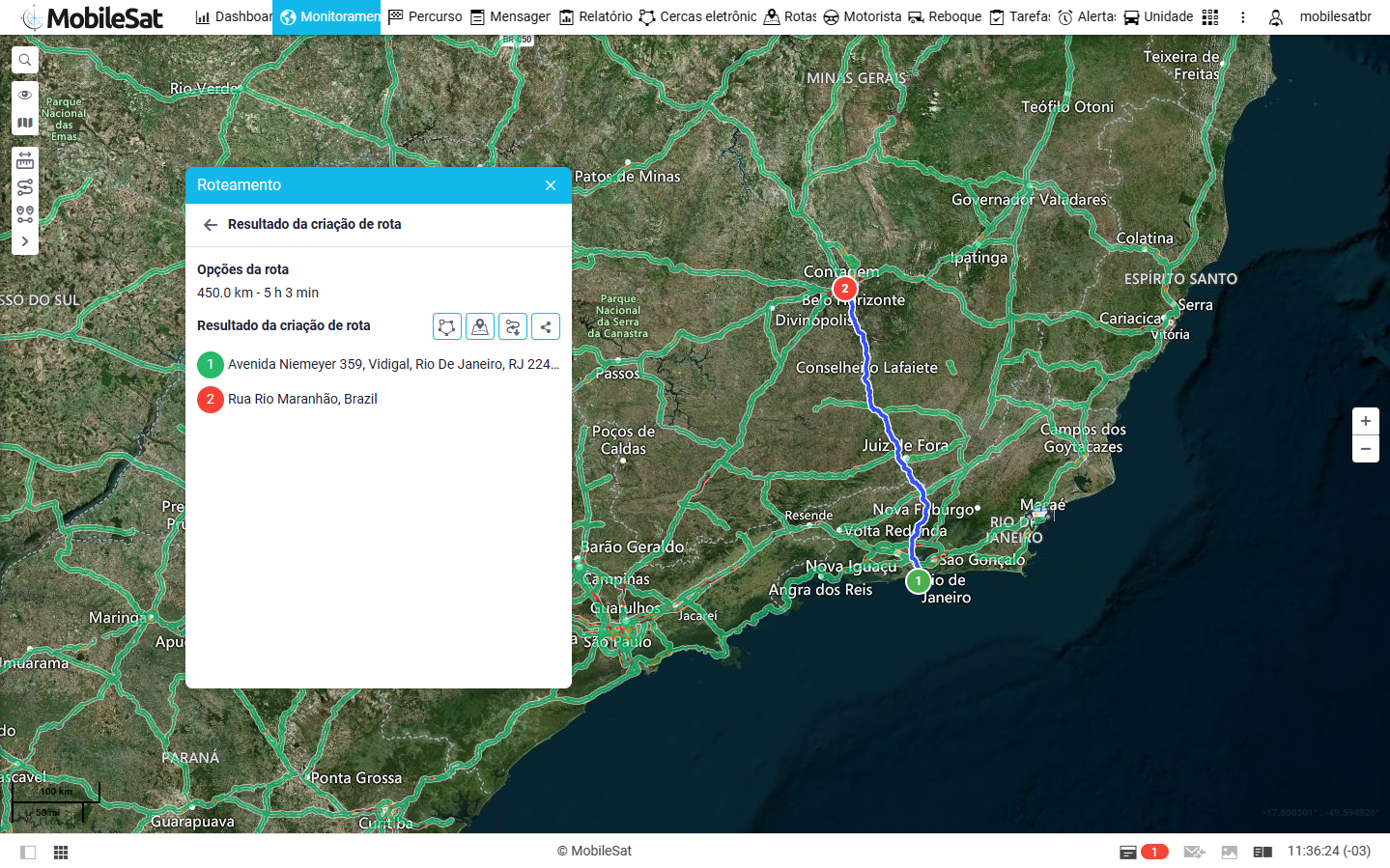1390x868 pixels.
Task: Open the Cercas eletrônicas tab
Action: 697,16
